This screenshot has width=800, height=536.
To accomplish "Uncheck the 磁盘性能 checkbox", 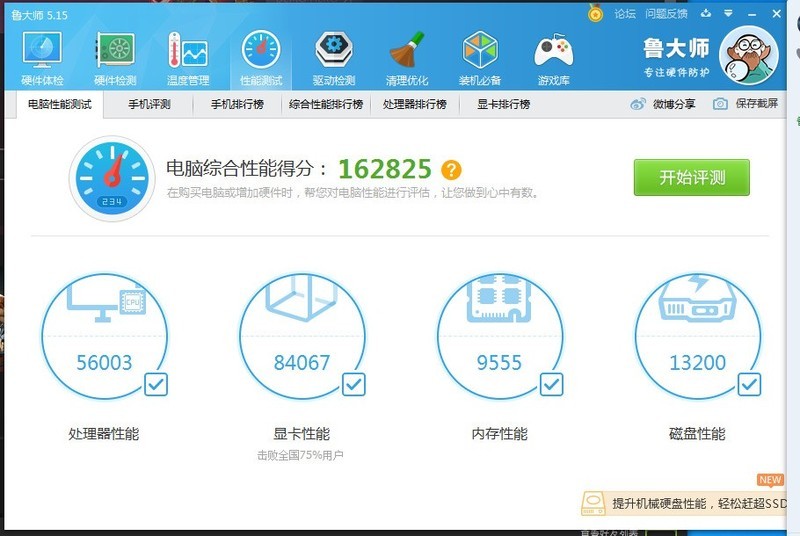I will click(749, 385).
